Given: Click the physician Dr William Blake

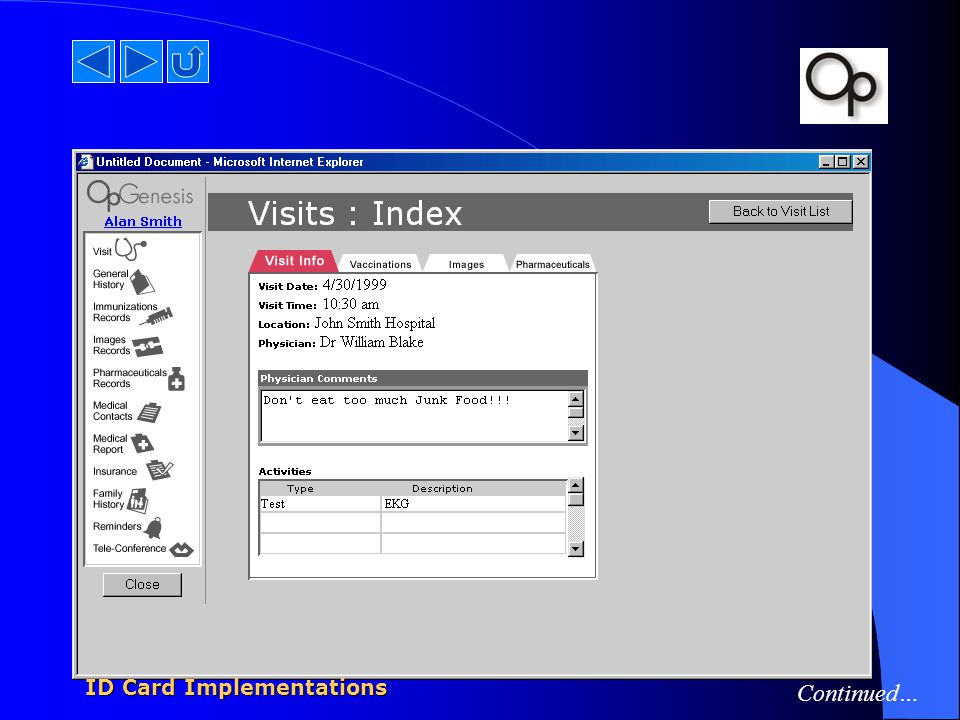Looking at the screenshot, I should [372, 342].
